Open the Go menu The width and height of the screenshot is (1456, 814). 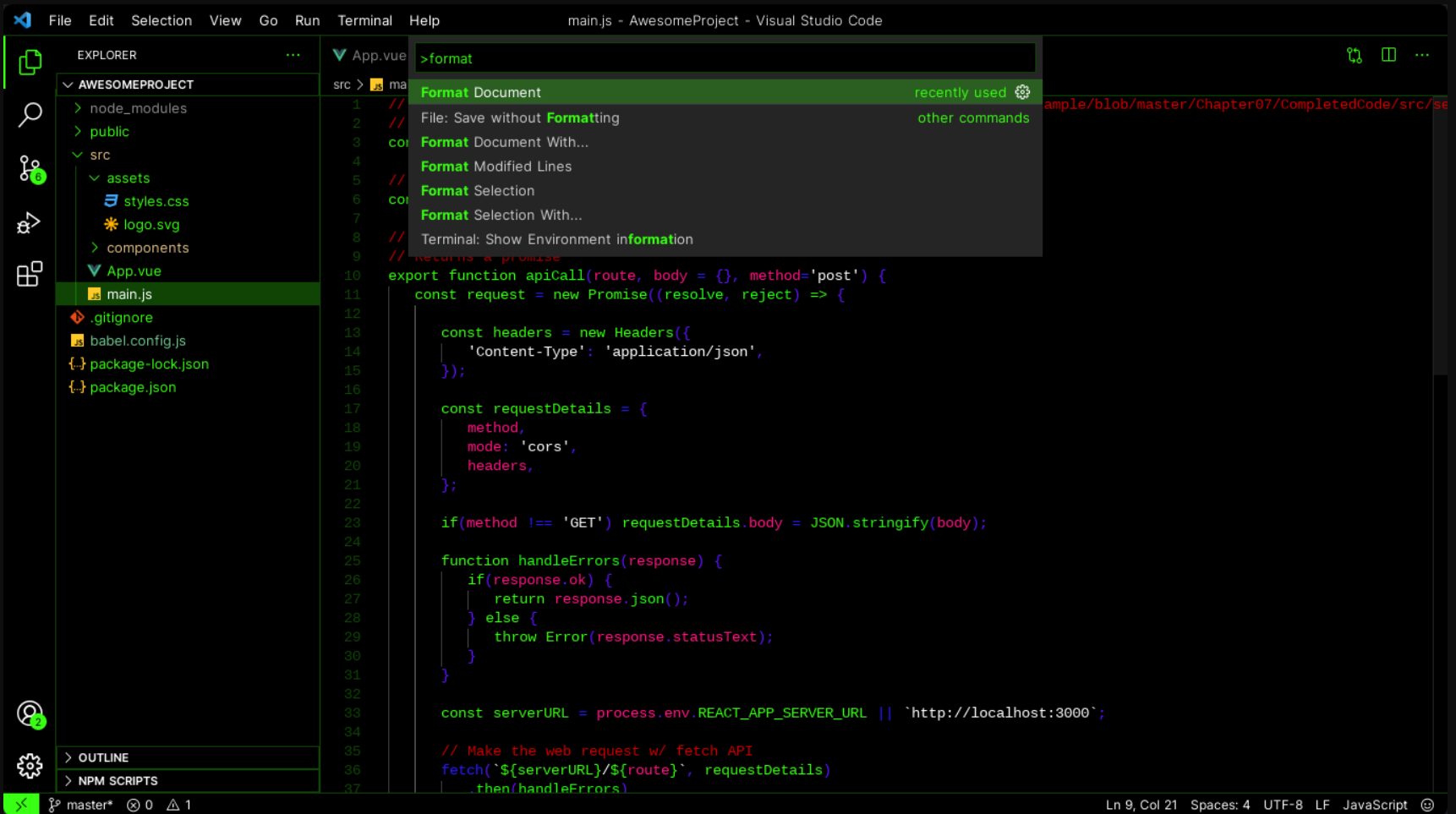pos(268,20)
